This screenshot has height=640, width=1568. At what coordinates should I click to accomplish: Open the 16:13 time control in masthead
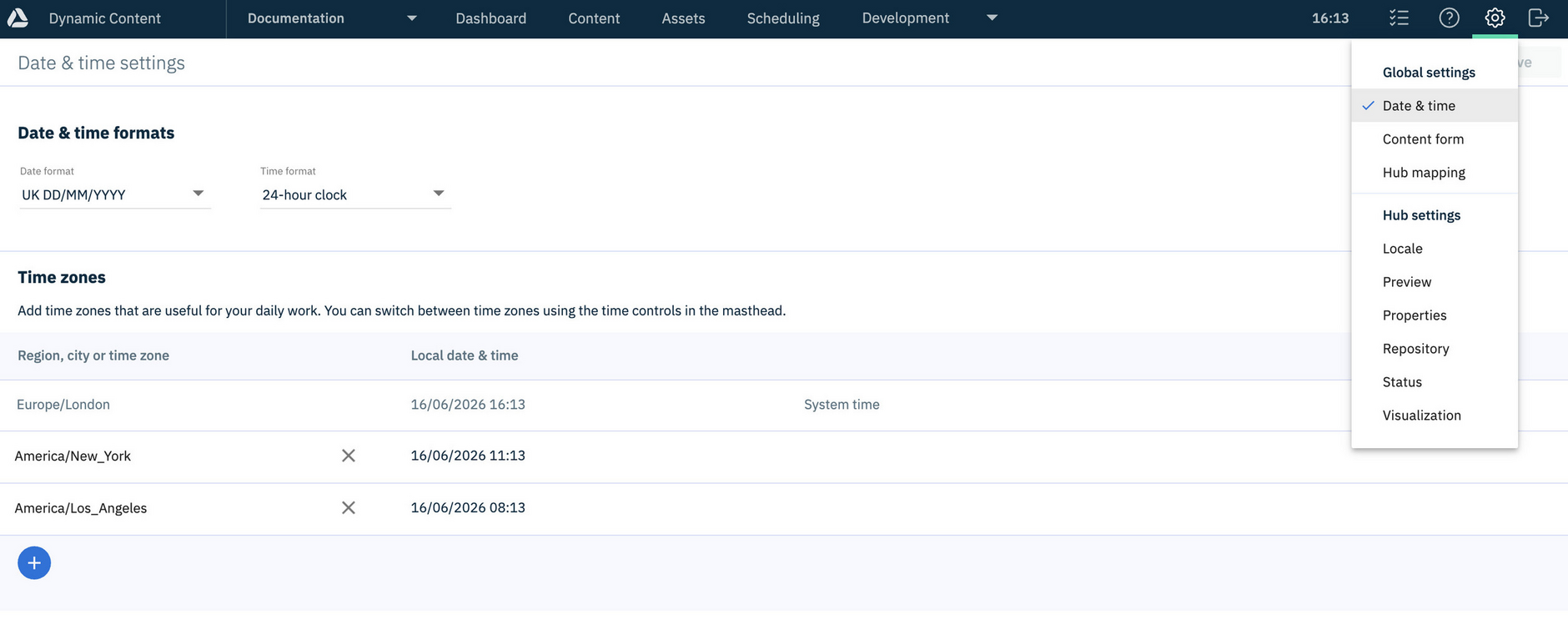[x=1330, y=18]
